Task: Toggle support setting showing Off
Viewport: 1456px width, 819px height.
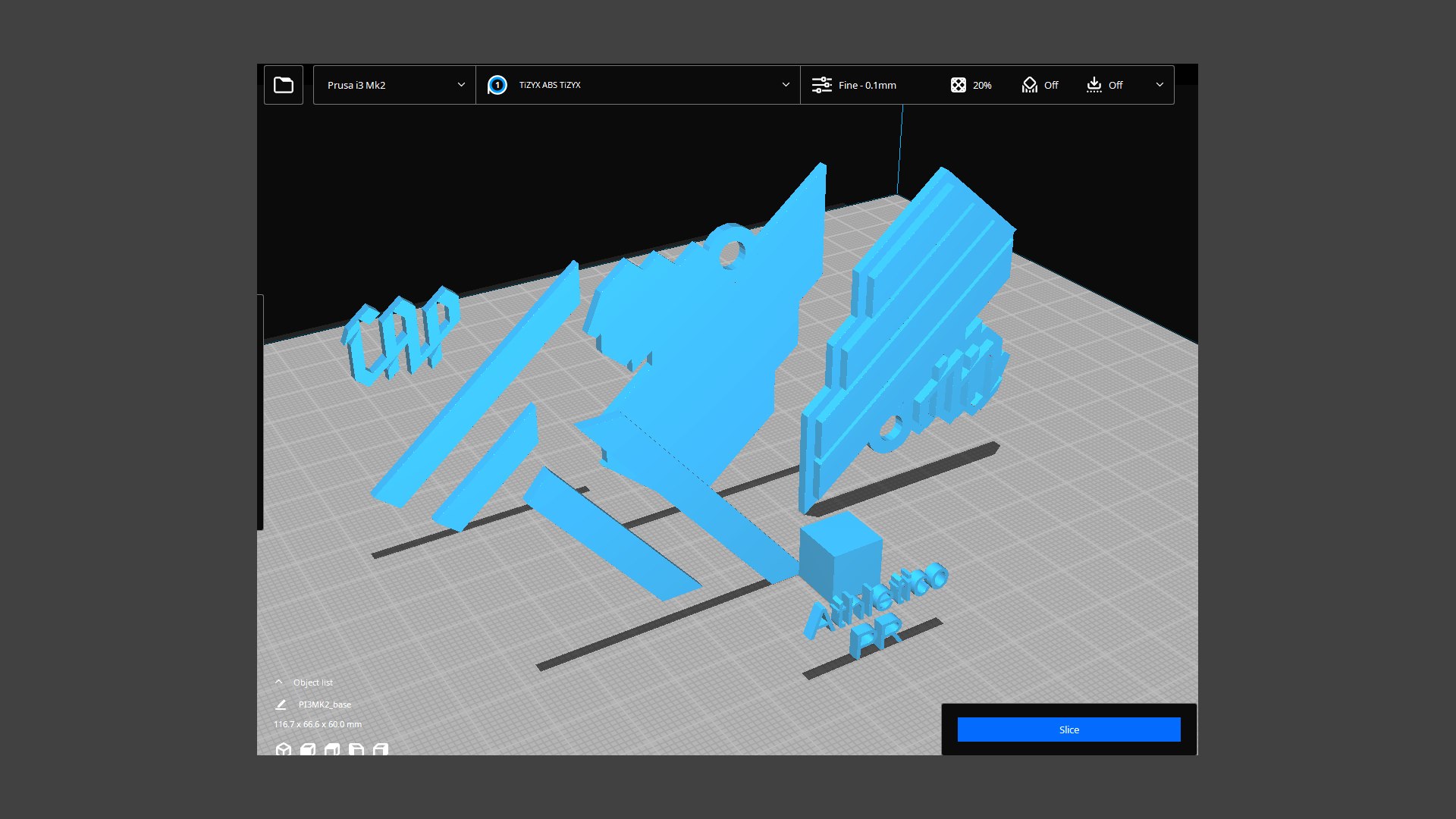Action: 1040,85
